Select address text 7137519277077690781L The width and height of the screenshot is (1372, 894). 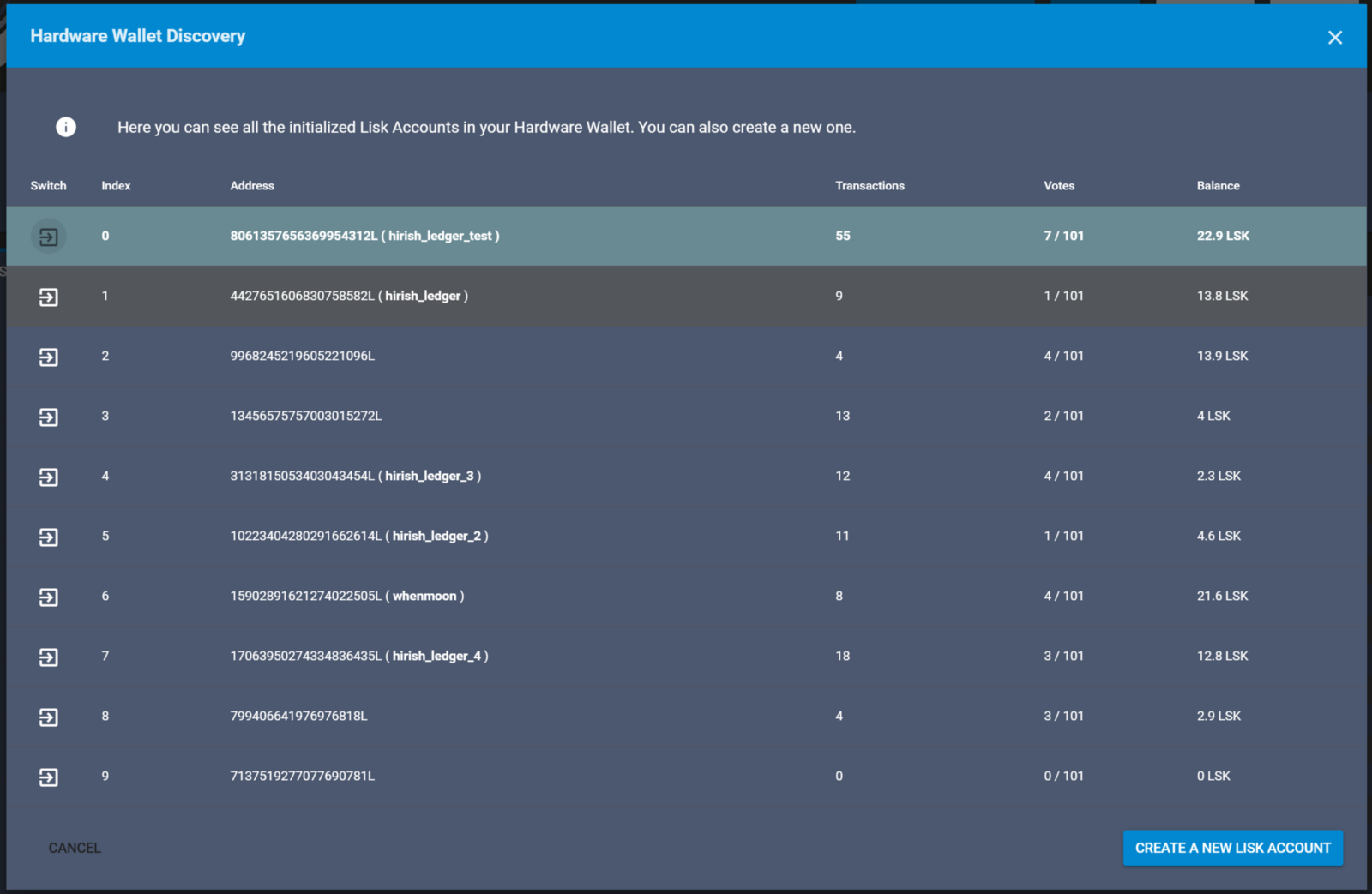tap(302, 776)
